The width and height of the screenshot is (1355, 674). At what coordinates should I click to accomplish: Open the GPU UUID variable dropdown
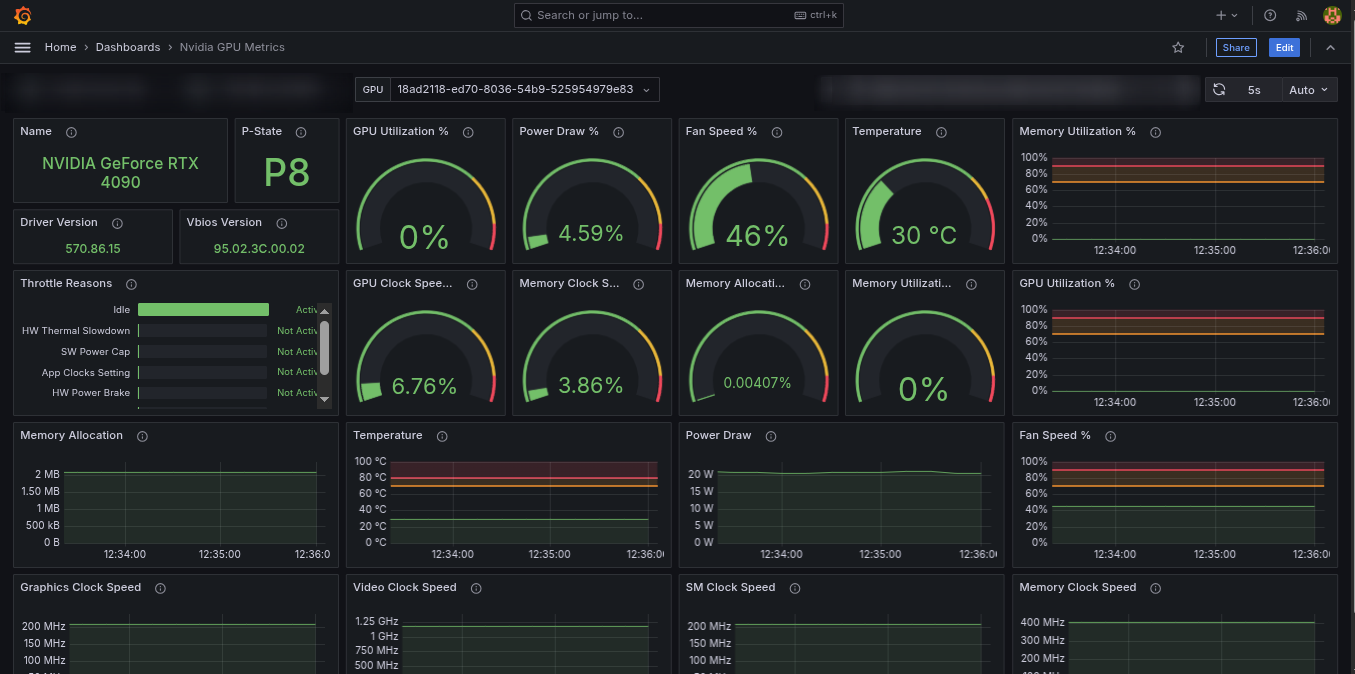[x=524, y=90]
